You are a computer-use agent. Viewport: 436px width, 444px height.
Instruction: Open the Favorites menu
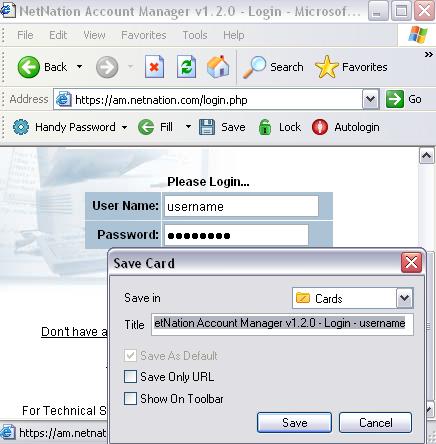[x=144, y=35]
